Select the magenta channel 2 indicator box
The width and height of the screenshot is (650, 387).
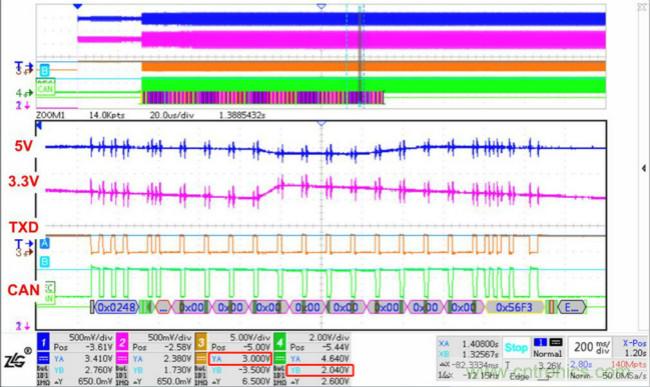[x=122, y=342]
